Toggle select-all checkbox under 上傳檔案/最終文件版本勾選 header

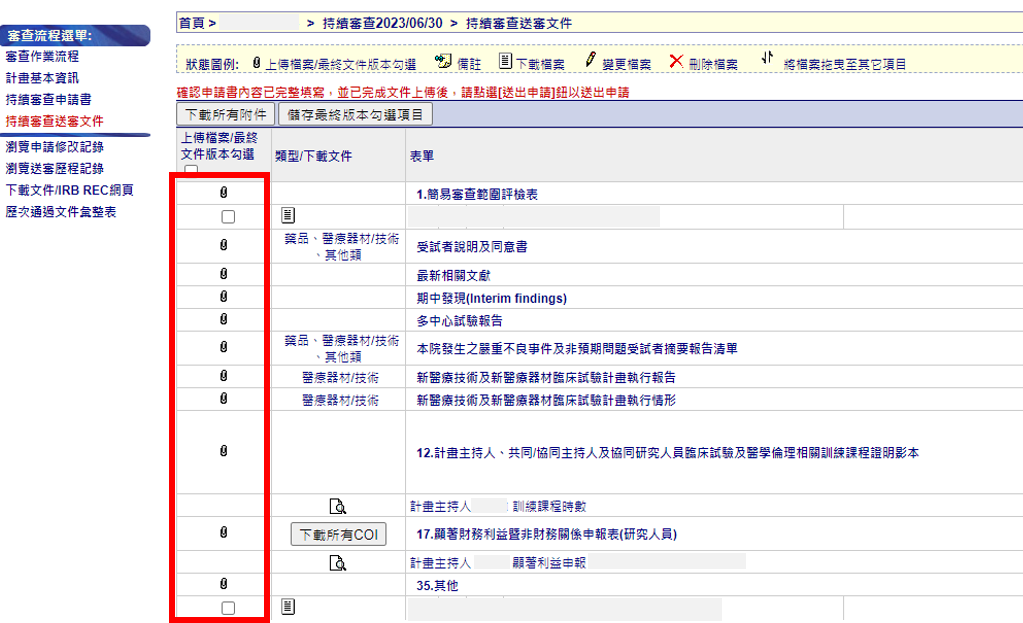tap(191, 171)
